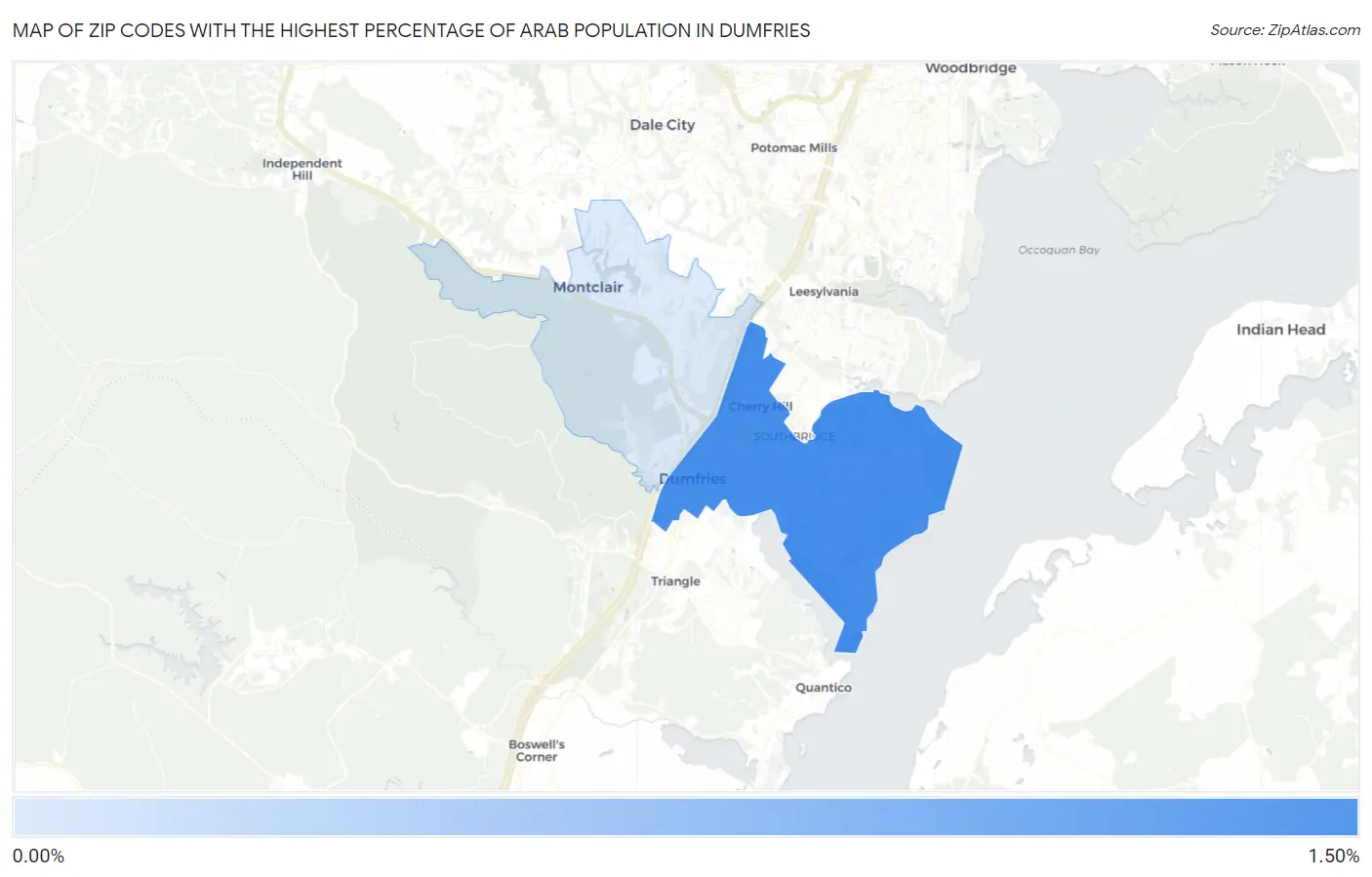Click the 1.50% legend maximum value
The height and width of the screenshot is (877, 1372).
[1333, 857]
